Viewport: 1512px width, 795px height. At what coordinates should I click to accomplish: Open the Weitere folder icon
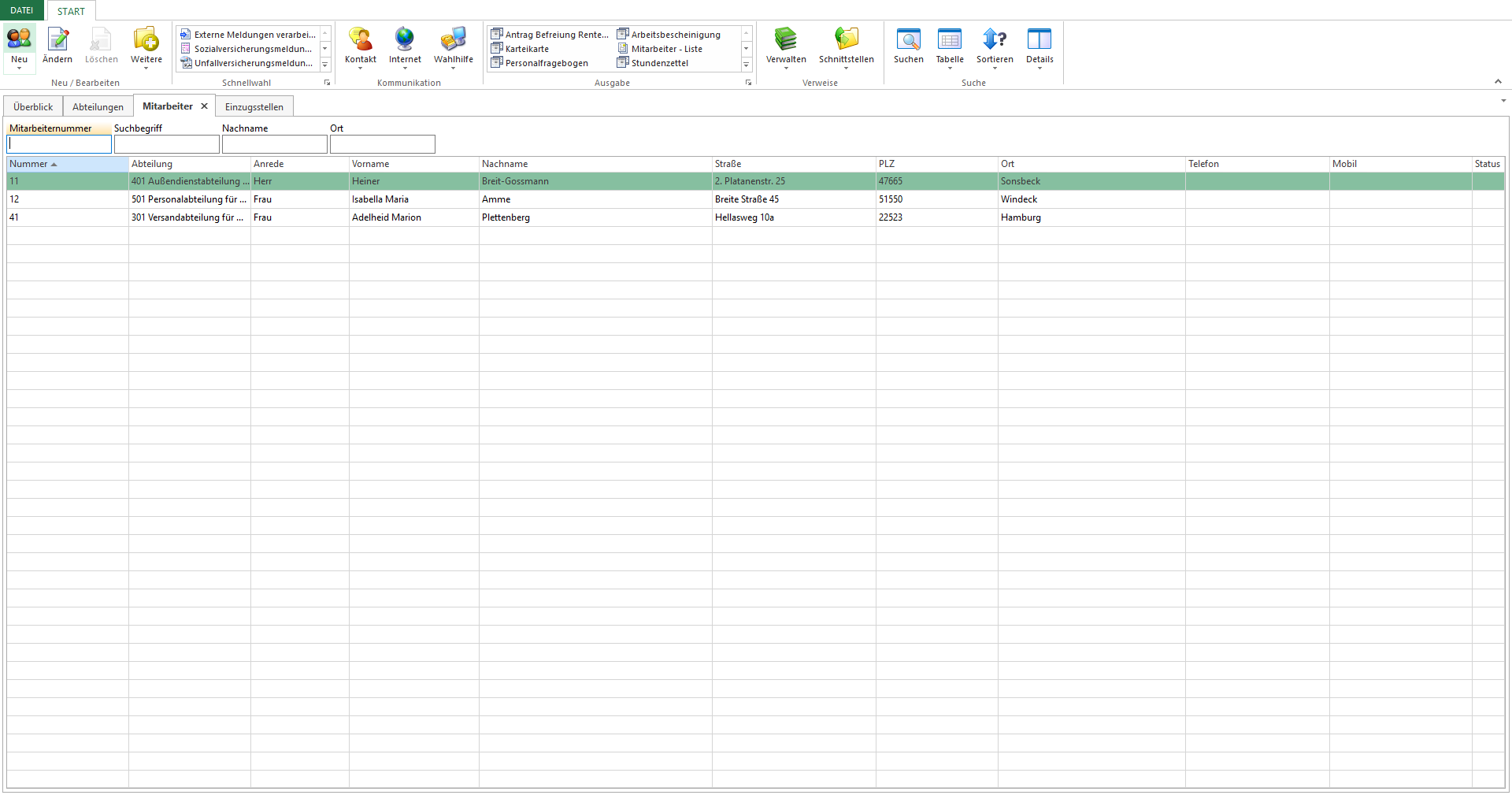pos(146,39)
